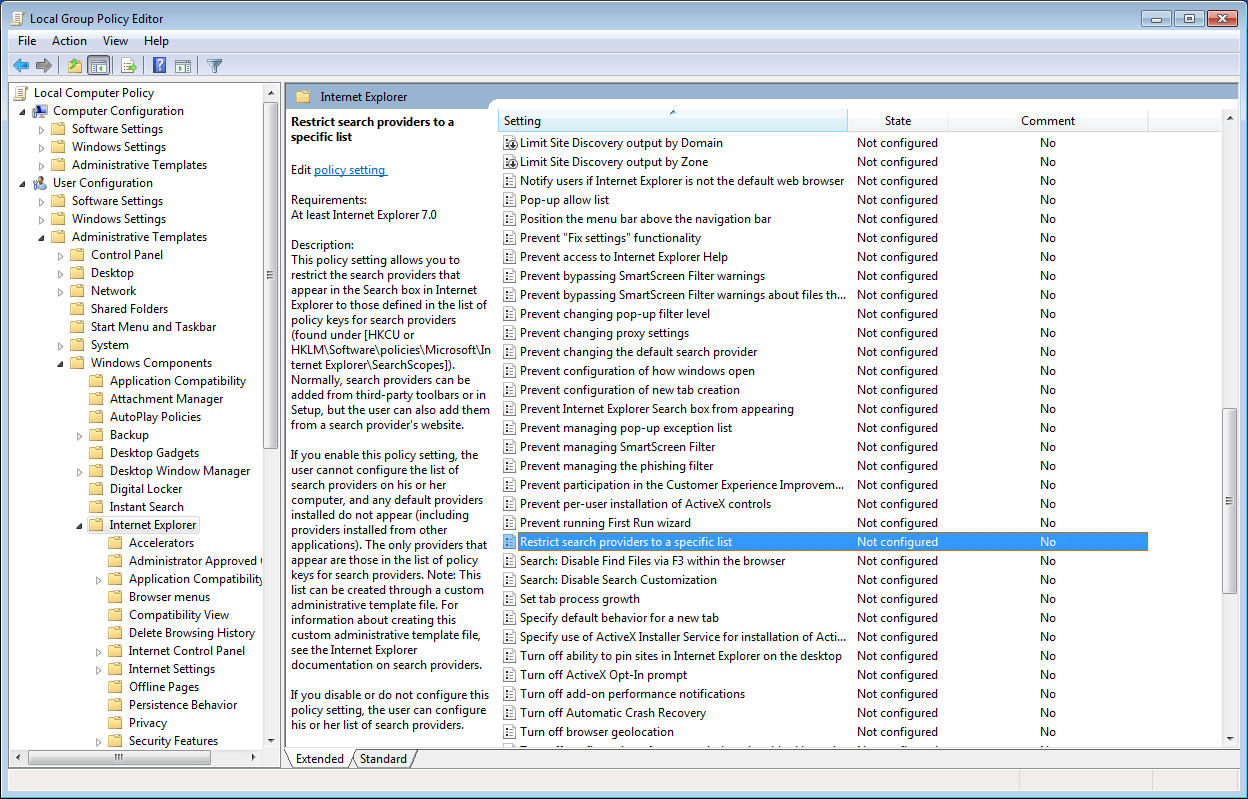Click the Computer Configuration computer icon
Image resolution: width=1248 pixels, height=799 pixels.
(40, 111)
